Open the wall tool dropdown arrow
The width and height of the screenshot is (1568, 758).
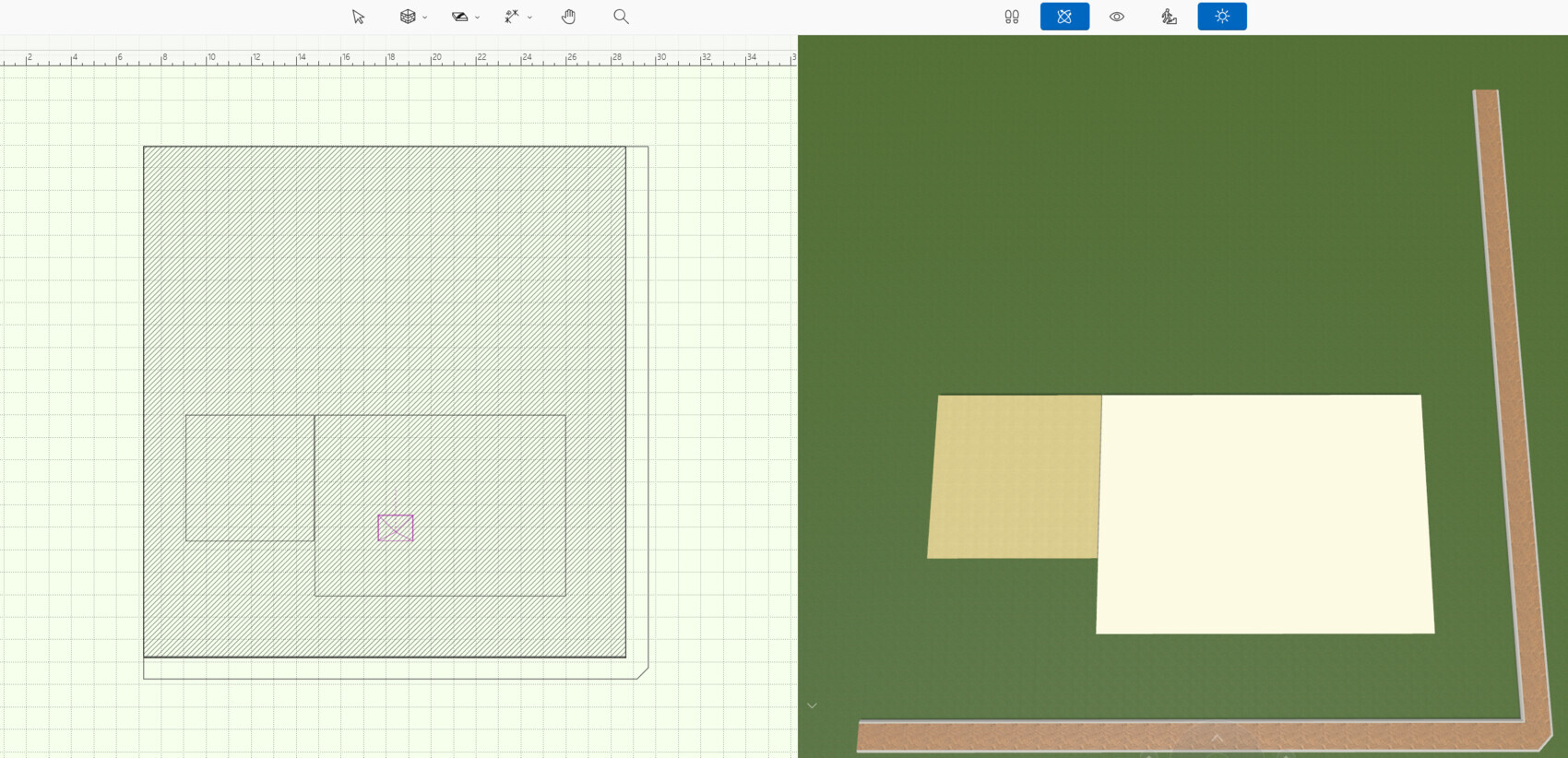pyautogui.click(x=425, y=18)
